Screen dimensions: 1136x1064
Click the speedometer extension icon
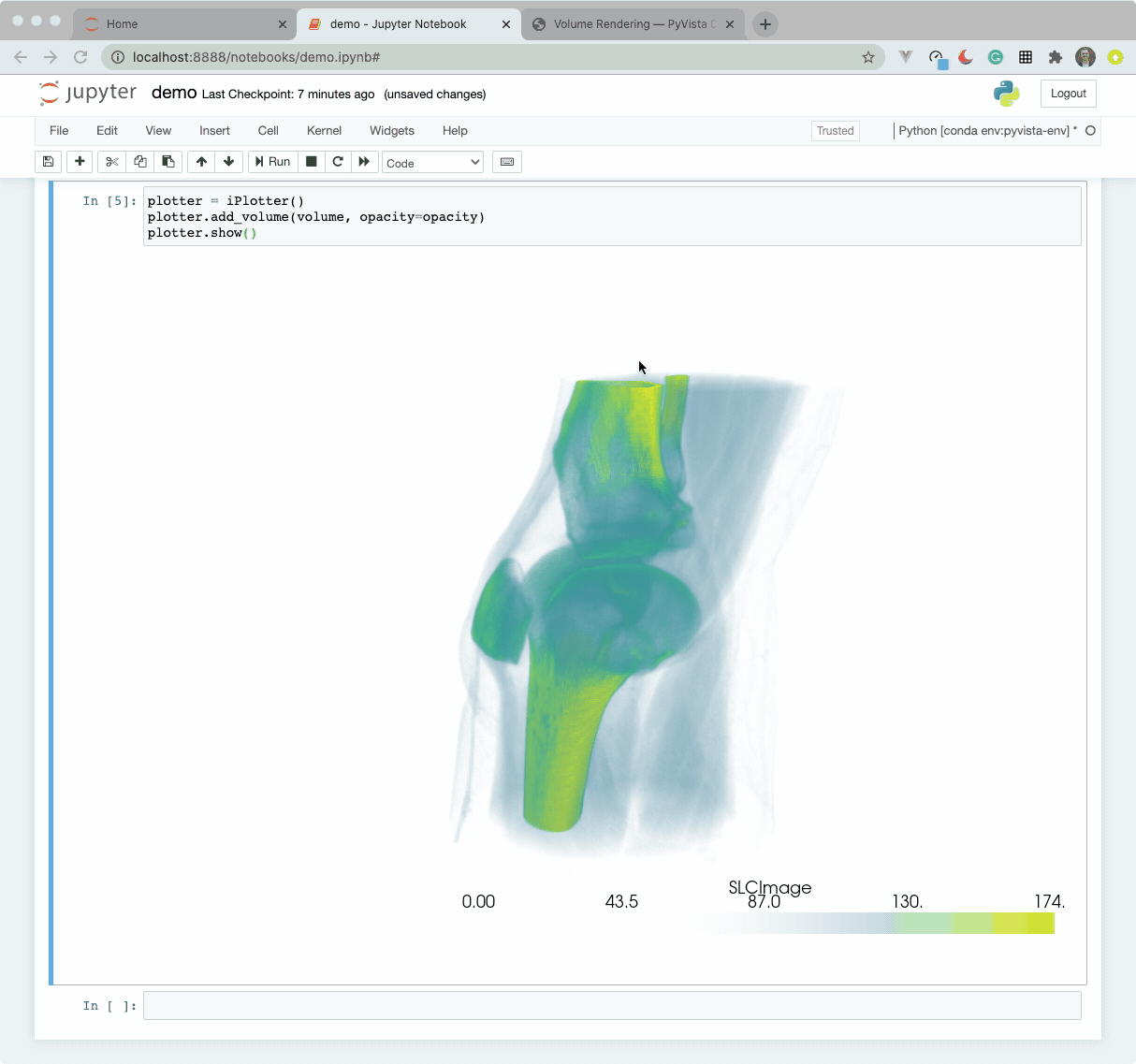tap(937, 59)
